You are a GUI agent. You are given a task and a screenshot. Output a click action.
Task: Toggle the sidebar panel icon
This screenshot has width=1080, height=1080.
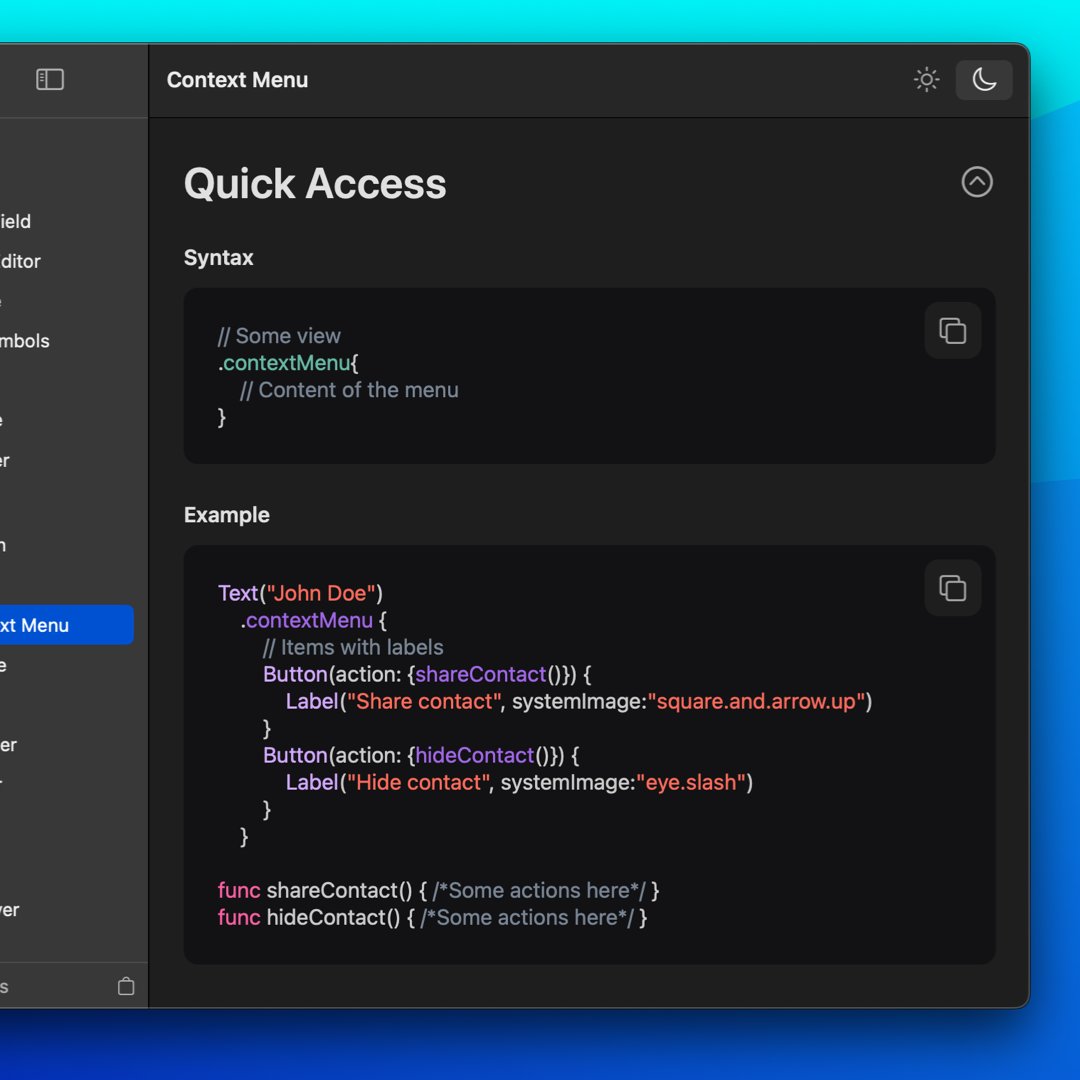tap(50, 79)
